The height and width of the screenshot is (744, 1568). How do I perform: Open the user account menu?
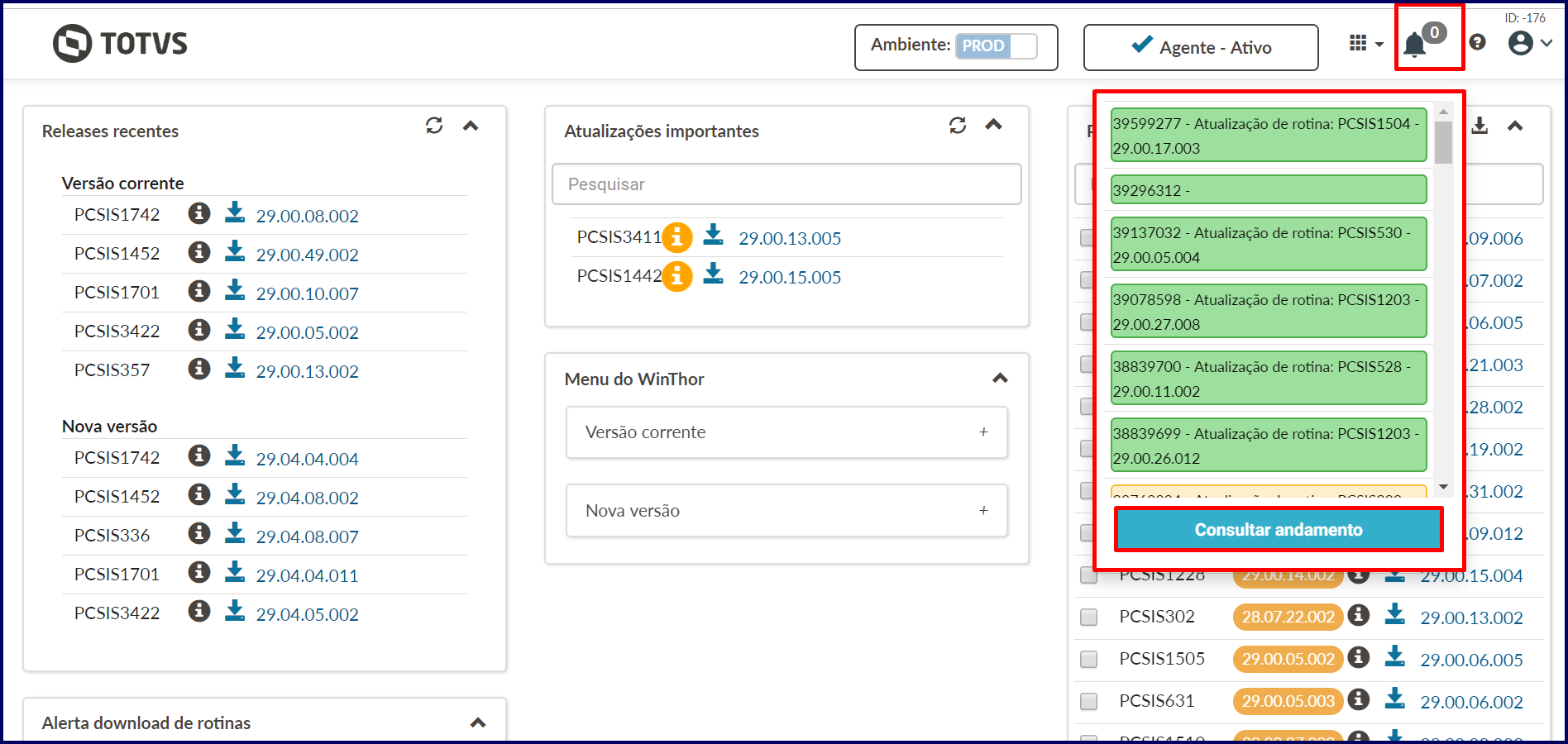pos(1530,43)
